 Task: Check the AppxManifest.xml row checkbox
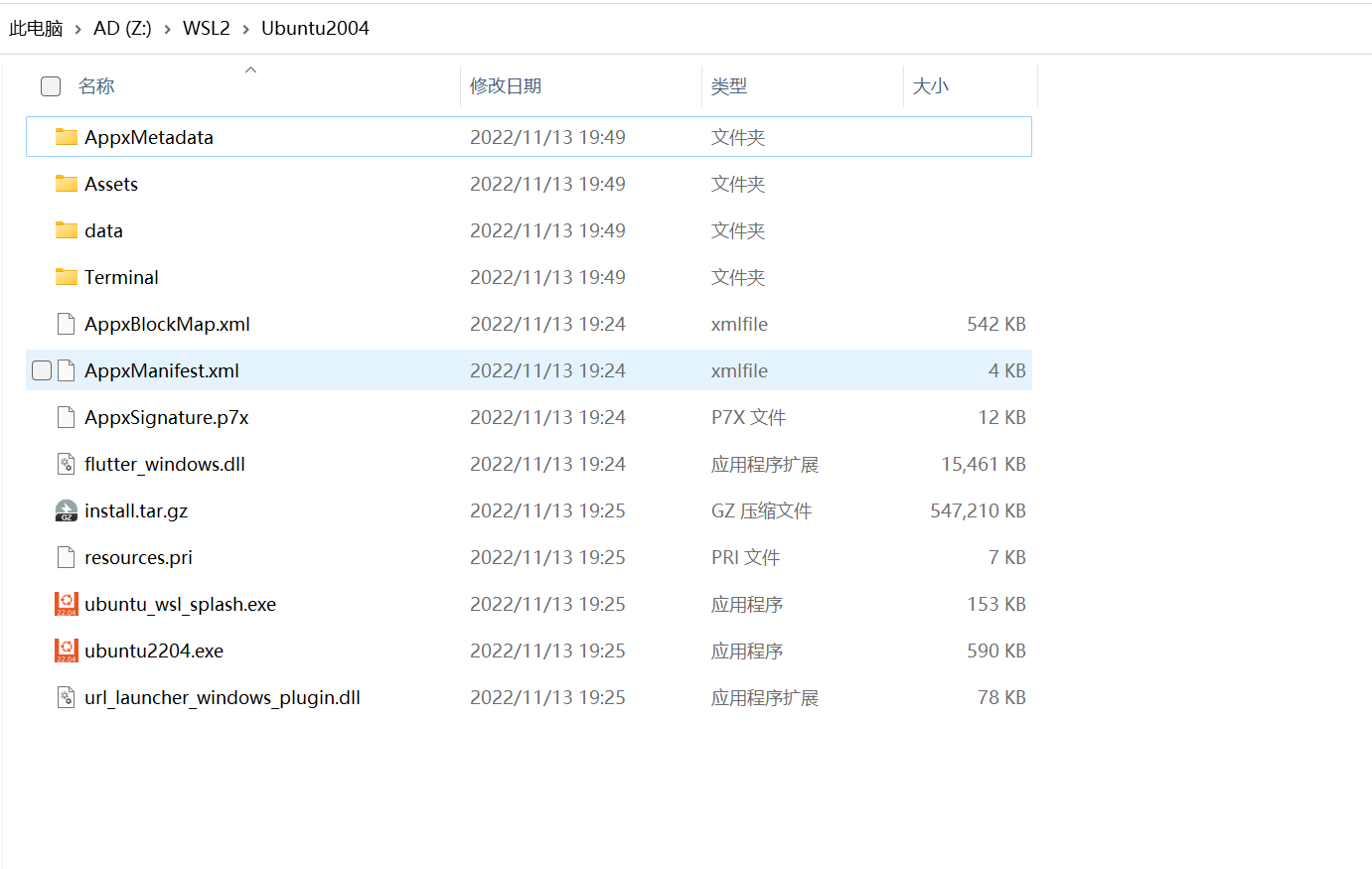(42, 370)
